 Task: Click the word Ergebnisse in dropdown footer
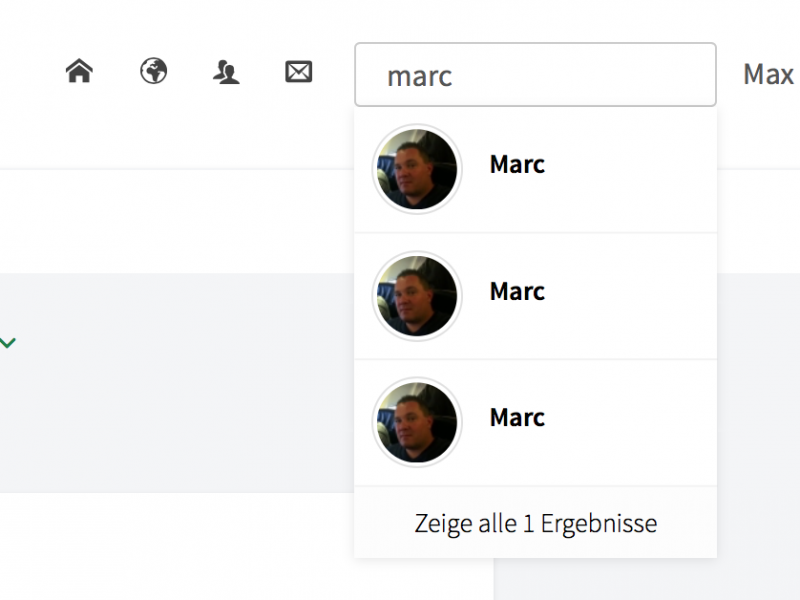pos(599,524)
